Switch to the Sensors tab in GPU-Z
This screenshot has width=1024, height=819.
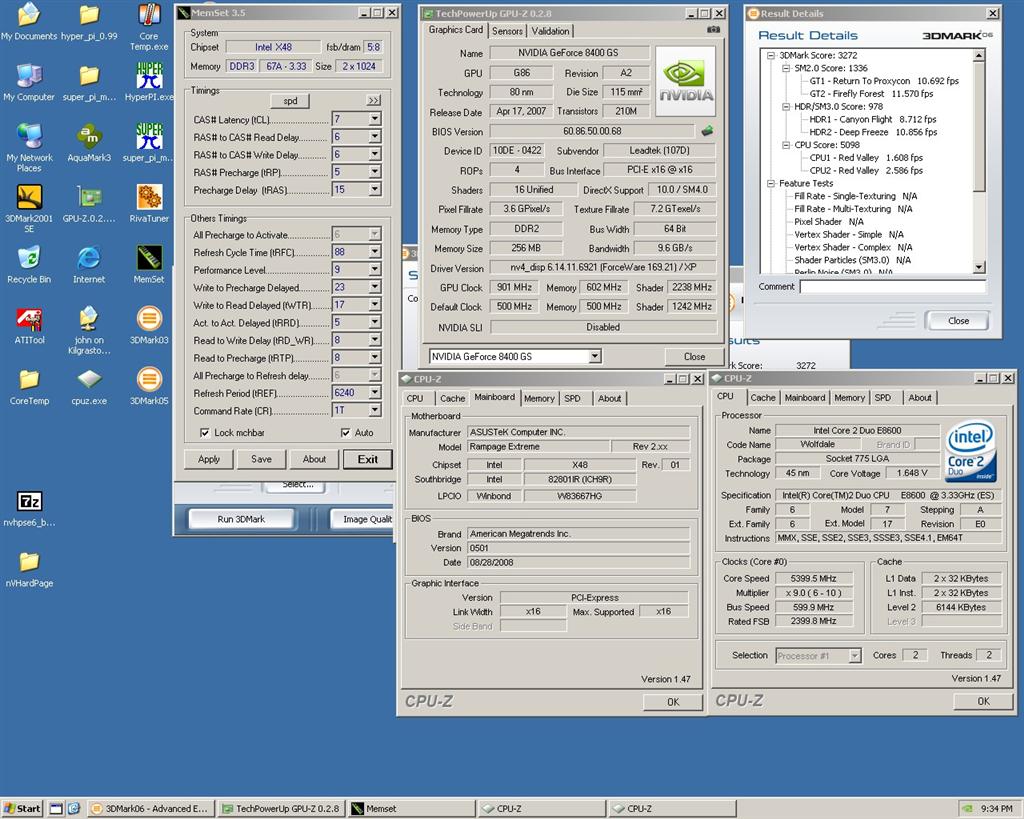pyautogui.click(x=507, y=31)
